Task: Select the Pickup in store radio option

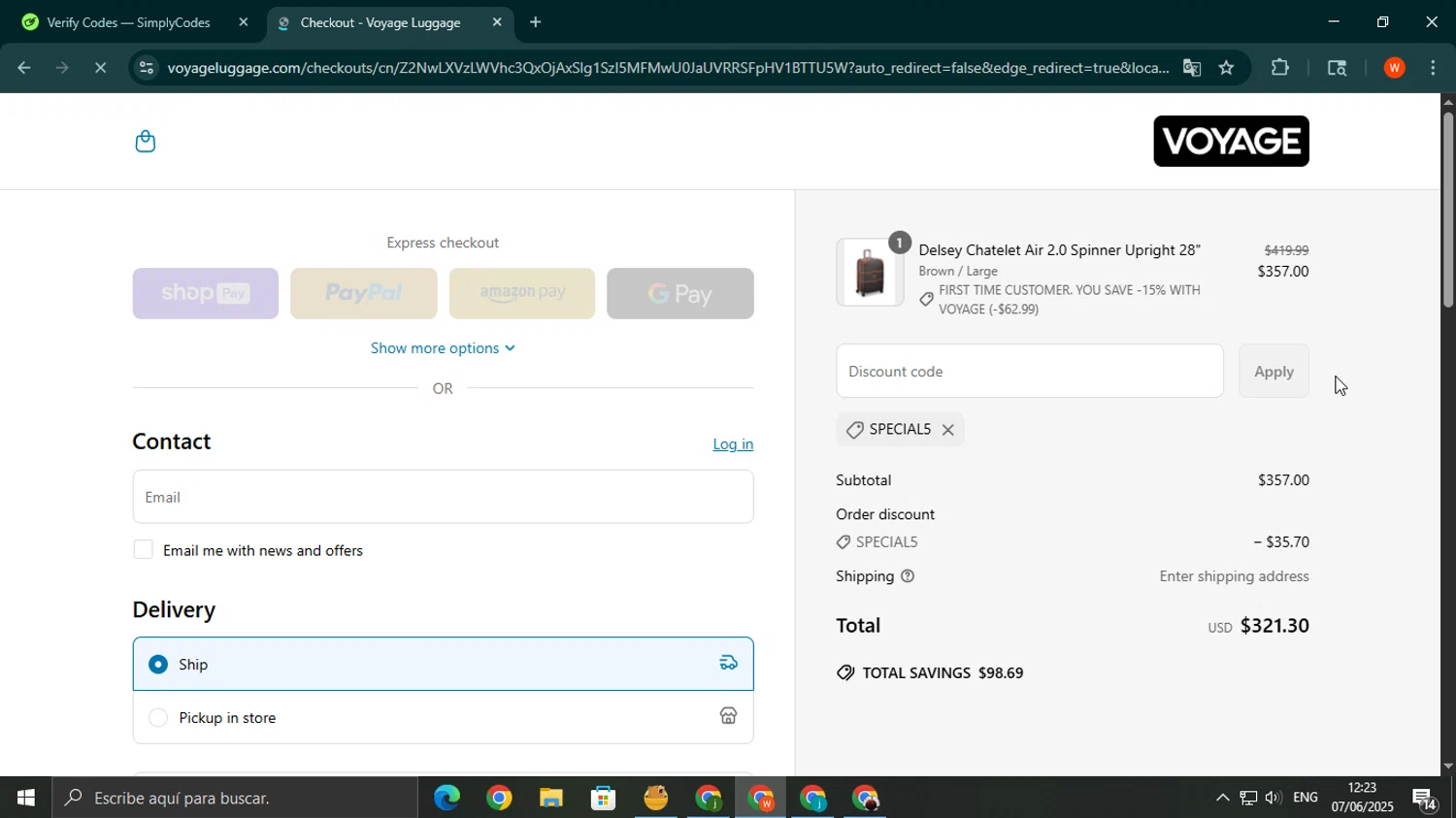Action: [157, 718]
